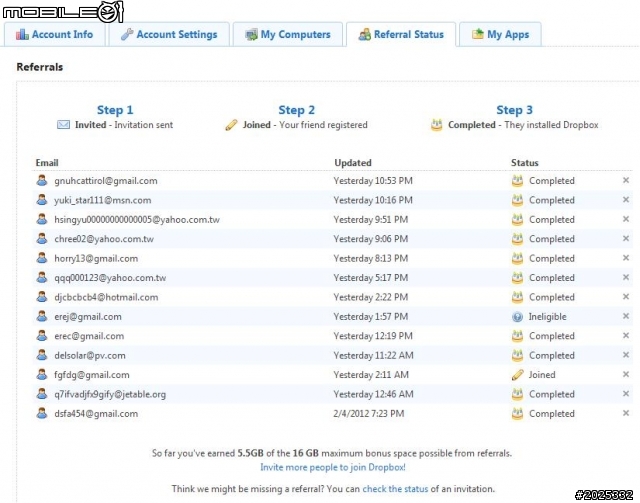
Task: Select the email q7ifvadjfx9gify@jetable.org
Action: coord(110,394)
